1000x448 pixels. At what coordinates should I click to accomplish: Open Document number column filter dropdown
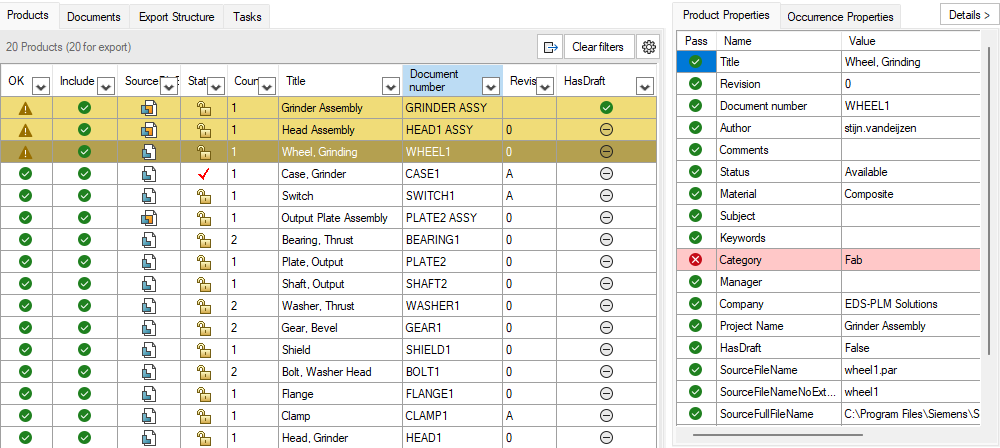[491, 86]
